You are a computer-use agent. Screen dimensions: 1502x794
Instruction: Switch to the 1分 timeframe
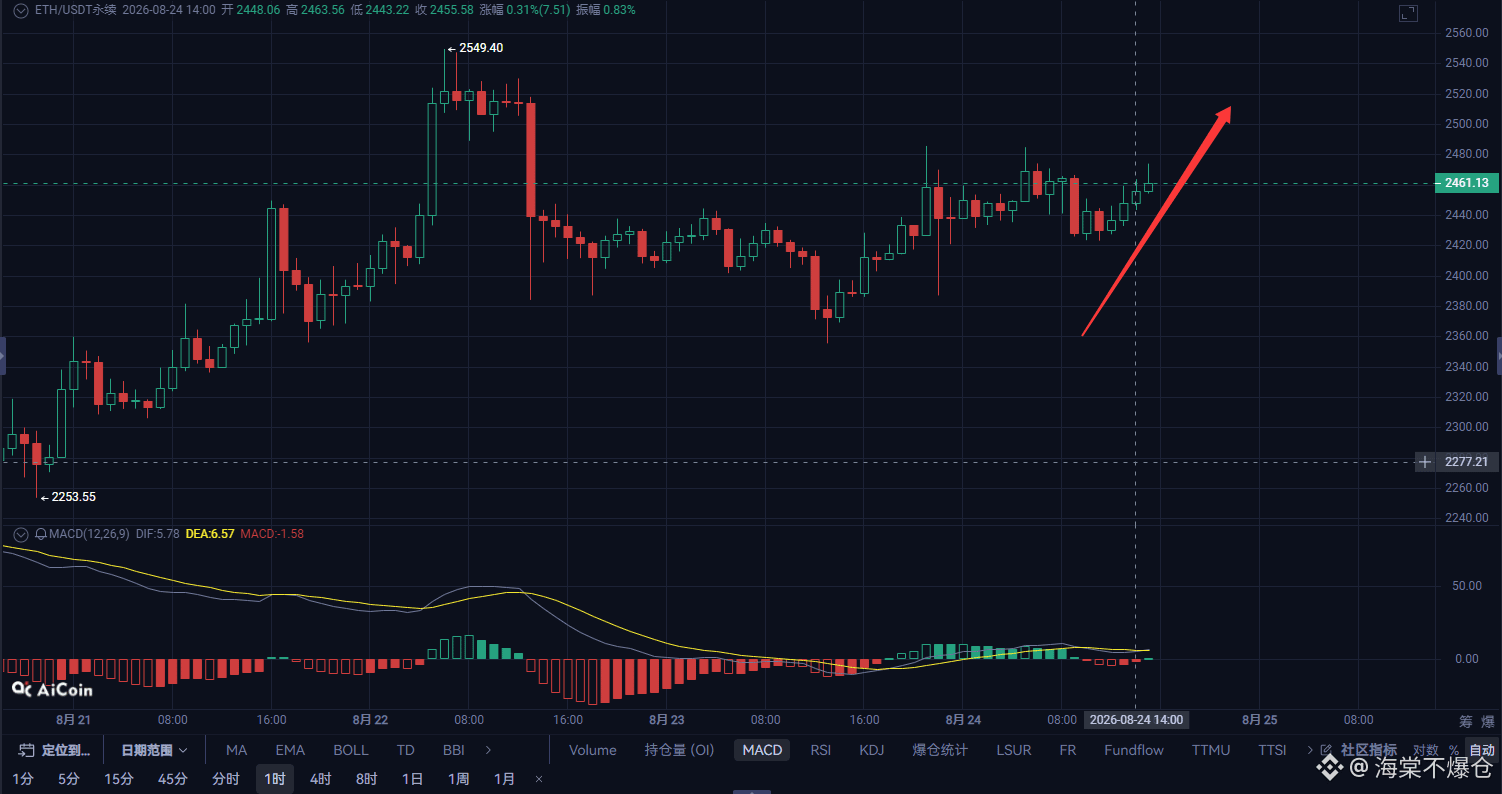23,779
